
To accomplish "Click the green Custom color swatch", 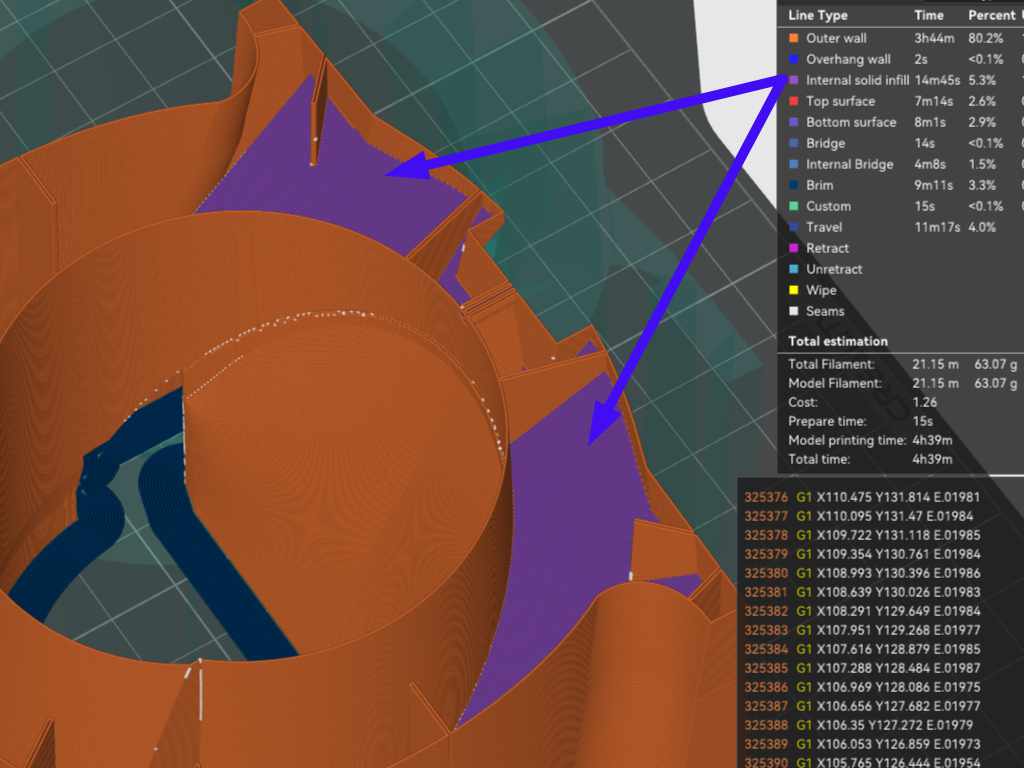I will pyautogui.click(x=794, y=206).
